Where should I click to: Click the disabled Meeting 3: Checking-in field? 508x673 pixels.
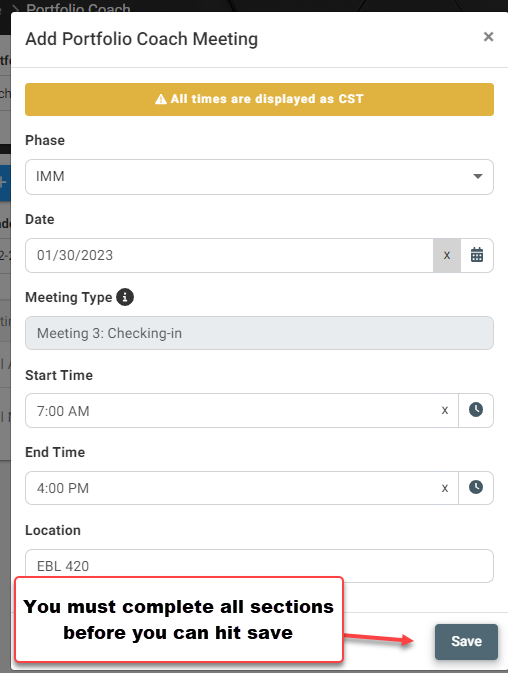coord(259,333)
